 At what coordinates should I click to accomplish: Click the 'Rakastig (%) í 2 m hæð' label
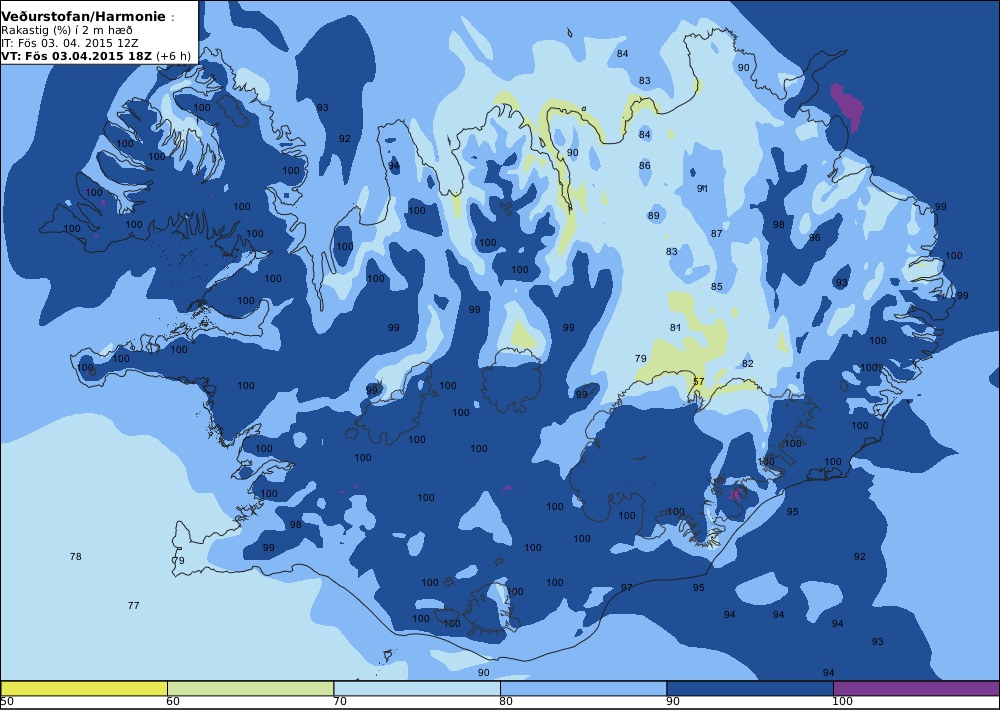[x=67, y=30]
